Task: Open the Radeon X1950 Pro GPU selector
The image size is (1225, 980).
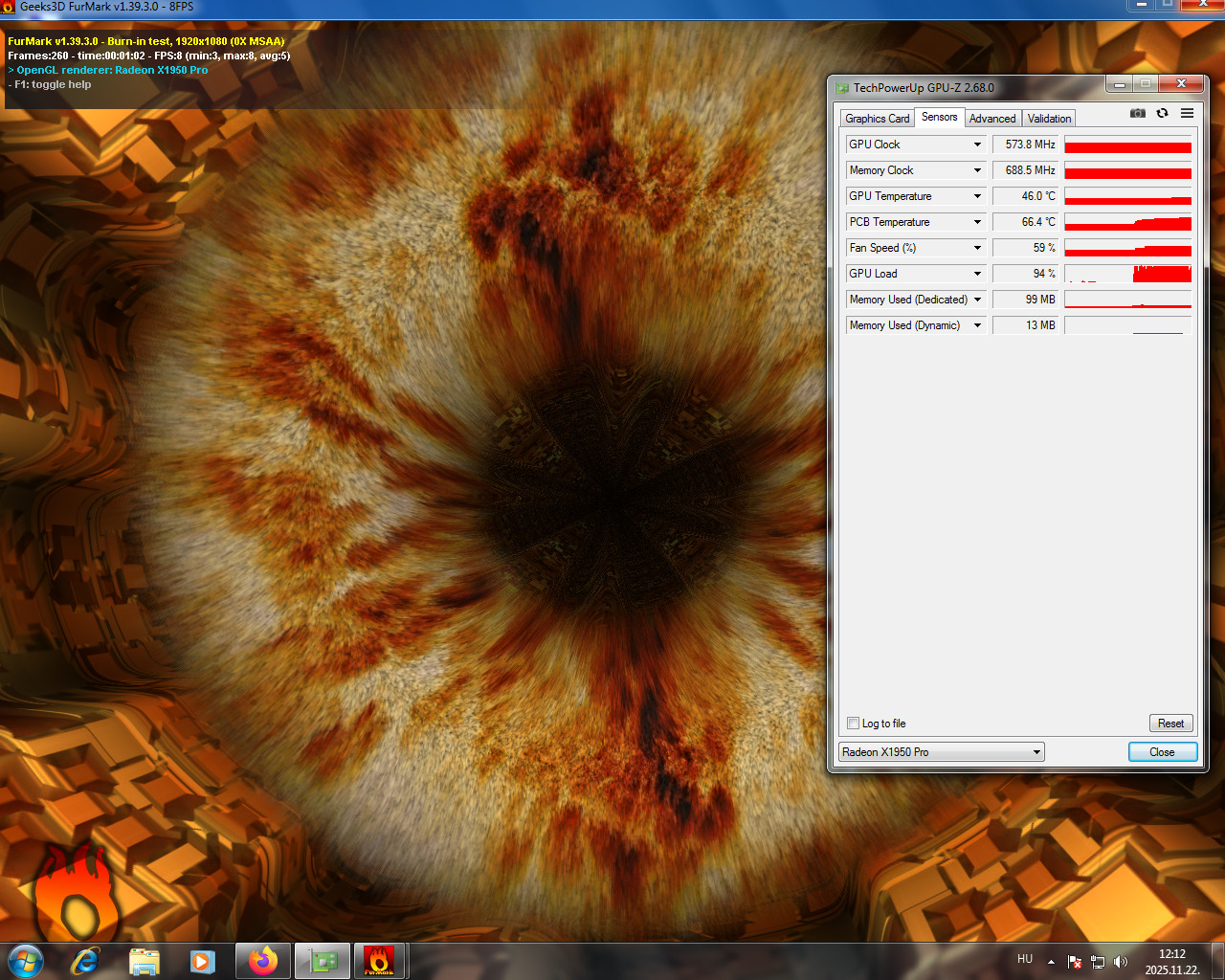Action: (942, 752)
